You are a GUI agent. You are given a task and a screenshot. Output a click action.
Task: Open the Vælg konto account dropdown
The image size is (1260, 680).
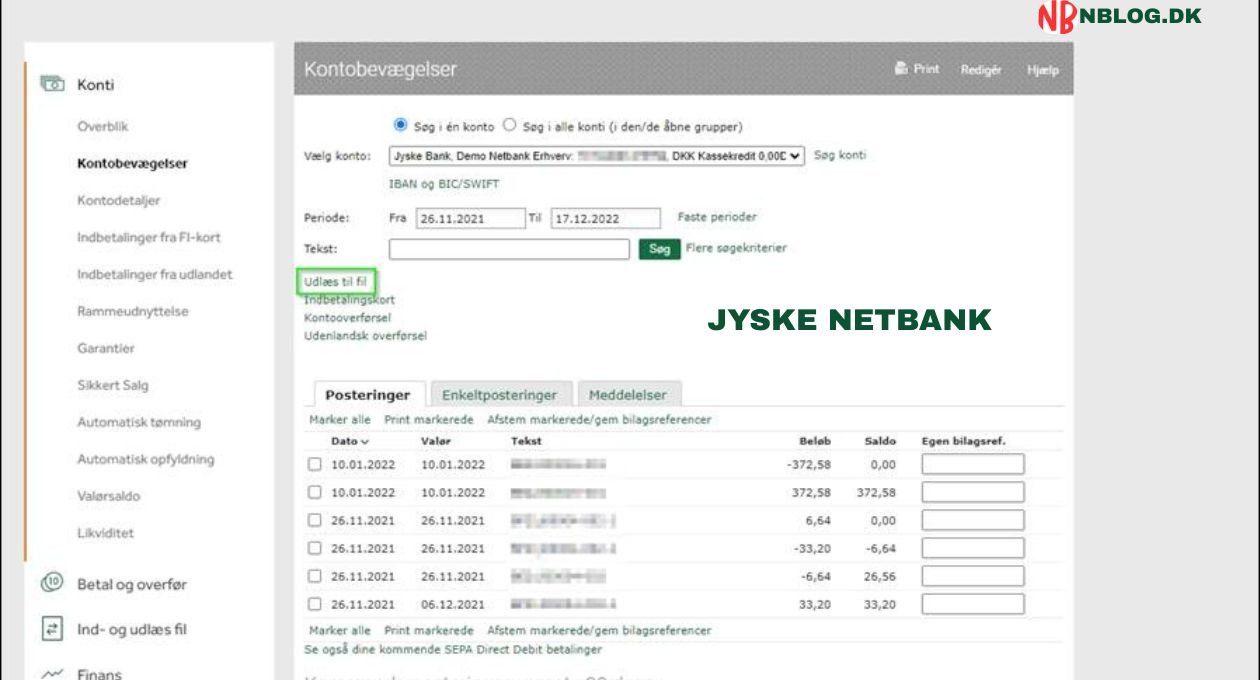pos(596,156)
